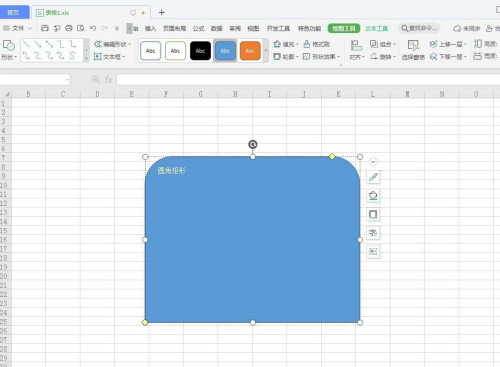500x367 pixels.
Task: Open the selection pane (选择窗格)
Action: 413,50
